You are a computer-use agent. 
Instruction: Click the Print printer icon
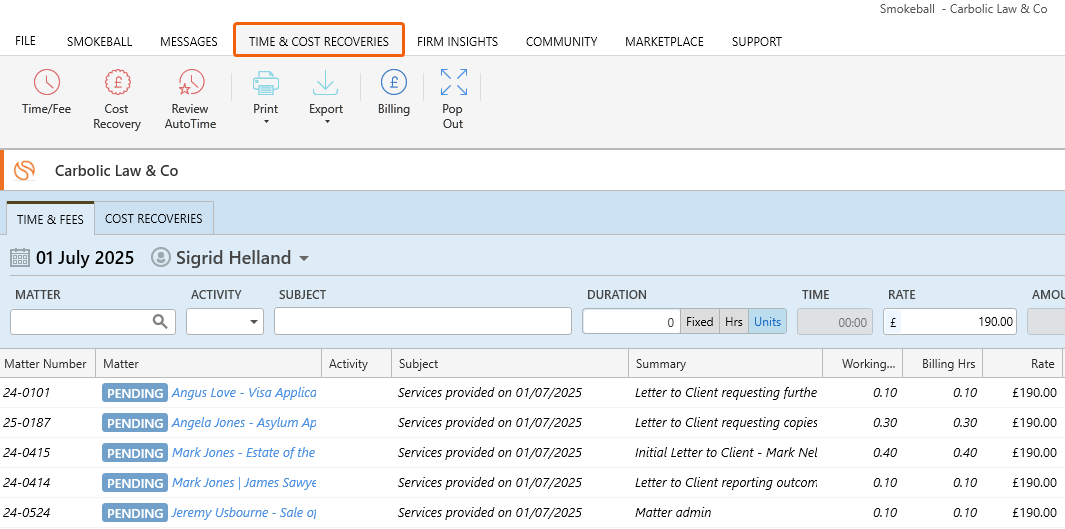click(x=266, y=82)
